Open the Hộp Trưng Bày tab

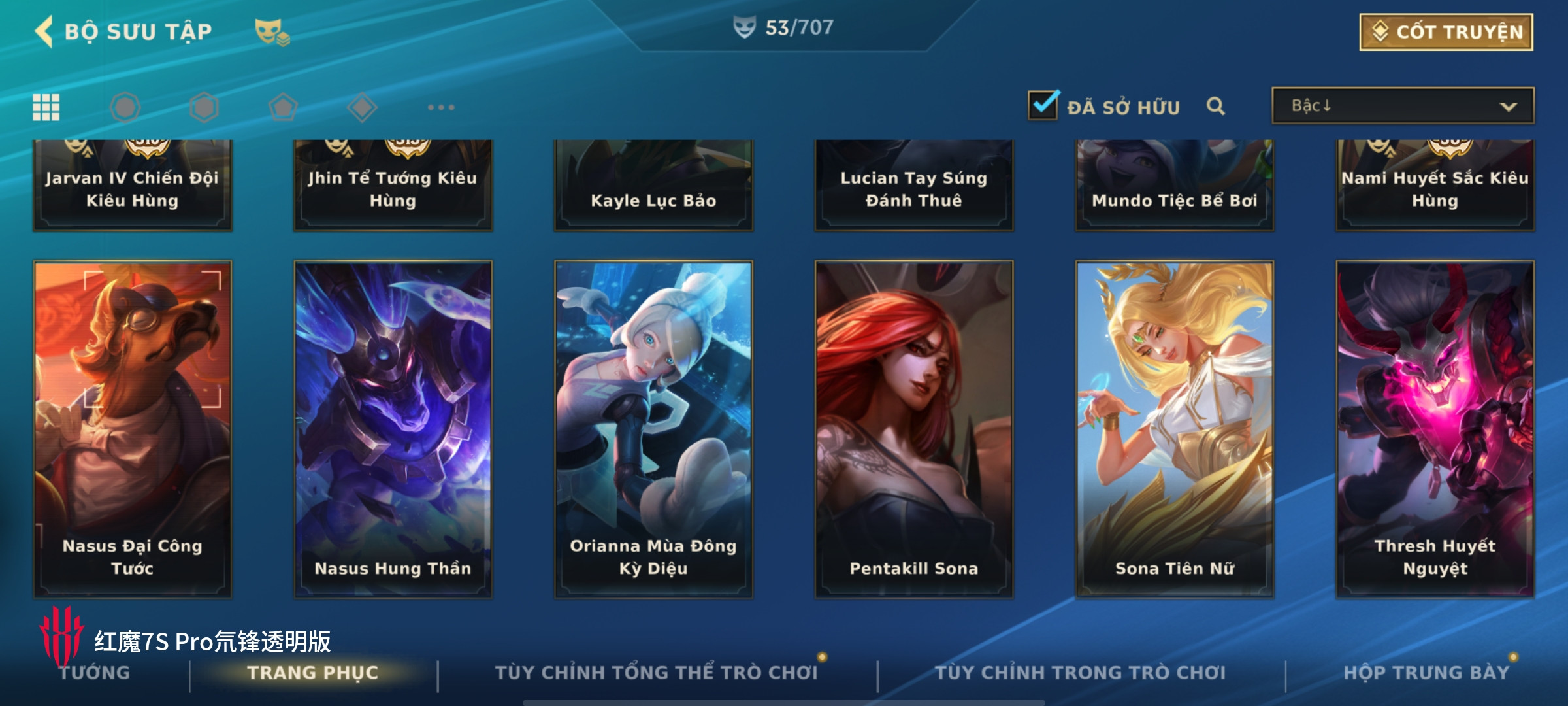pyautogui.click(x=1426, y=672)
